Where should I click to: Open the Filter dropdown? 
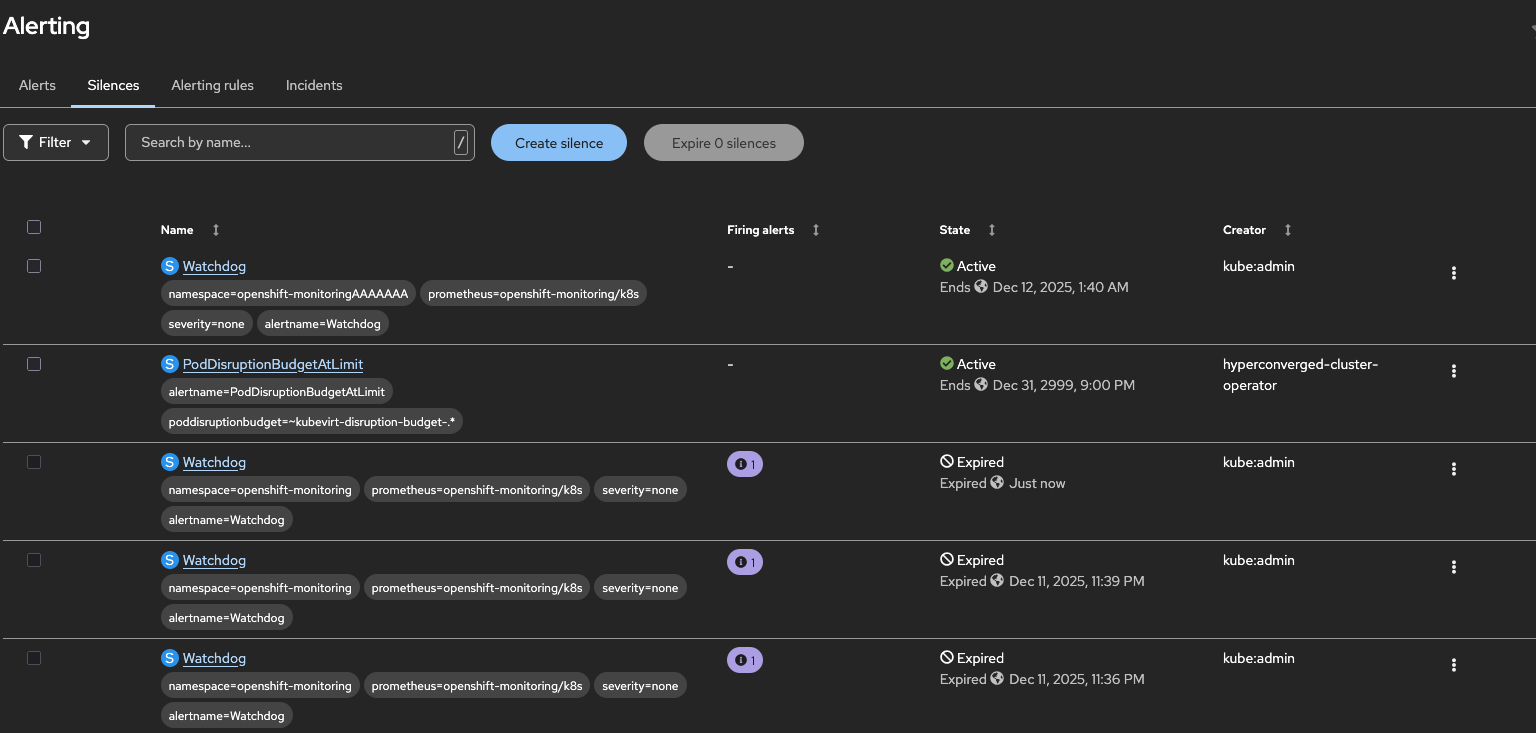tap(56, 143)
